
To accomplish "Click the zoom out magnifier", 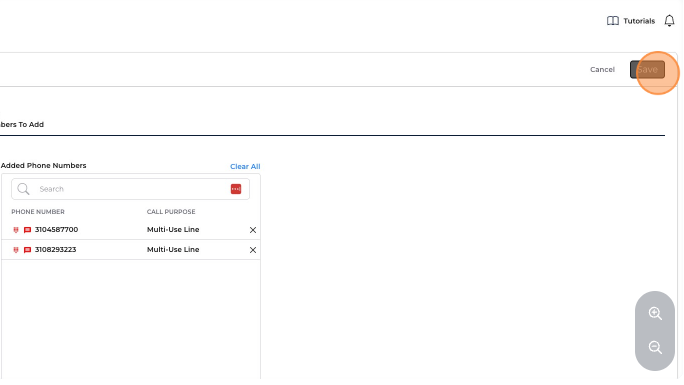I will [x=655, y=348].
